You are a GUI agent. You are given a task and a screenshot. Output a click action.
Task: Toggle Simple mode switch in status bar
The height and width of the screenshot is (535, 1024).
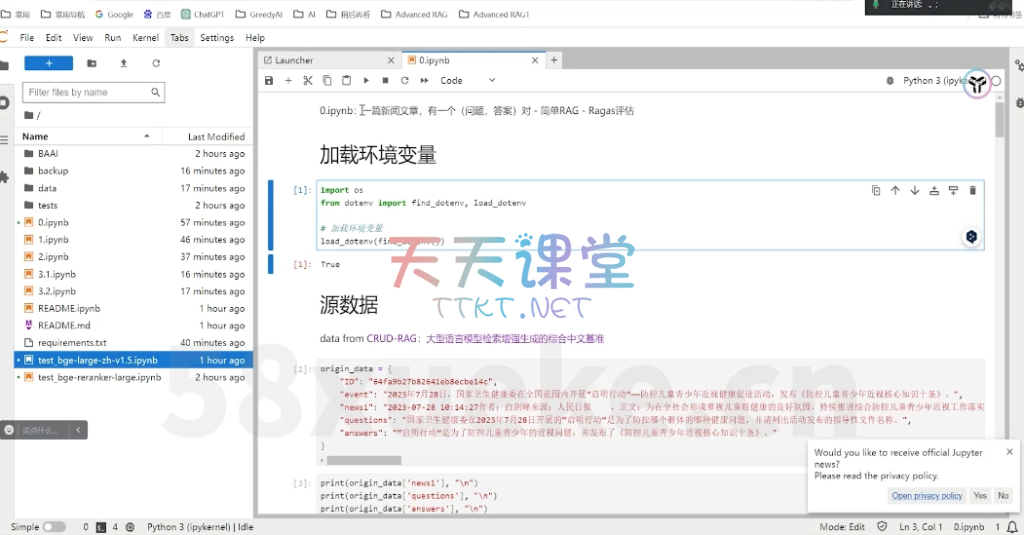pyautogui.click(x=54, y=526)
